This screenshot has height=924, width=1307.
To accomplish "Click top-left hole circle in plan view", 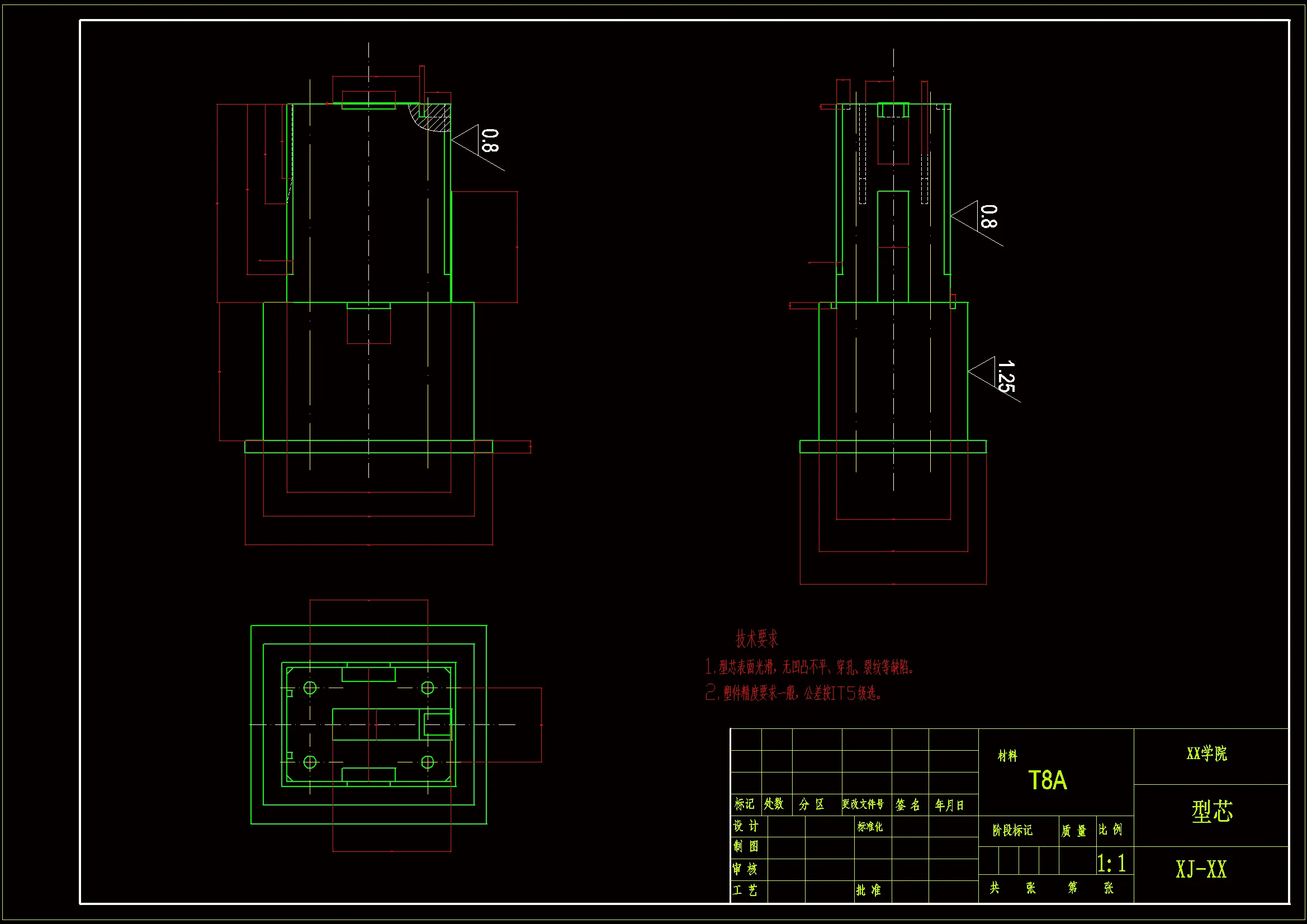I will coord(310,688).
